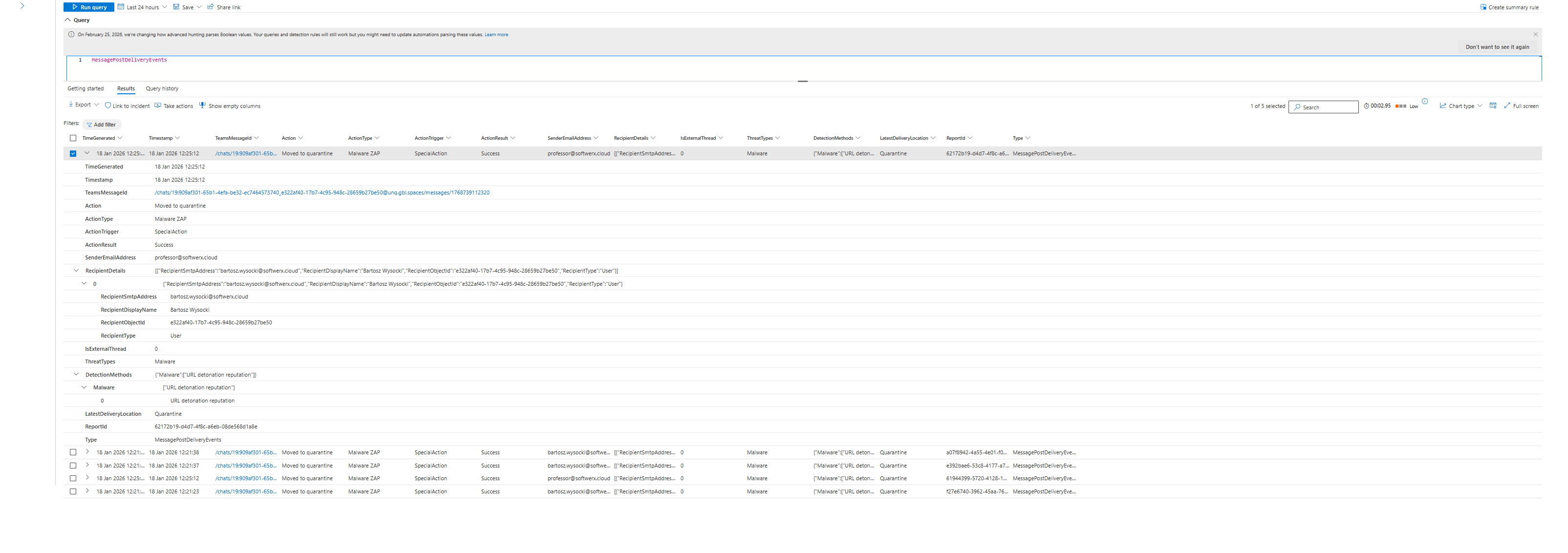The height and width of the screenshot is (553, 1568).
Task: Switch to Getting started tab
Action: [85, 89]
